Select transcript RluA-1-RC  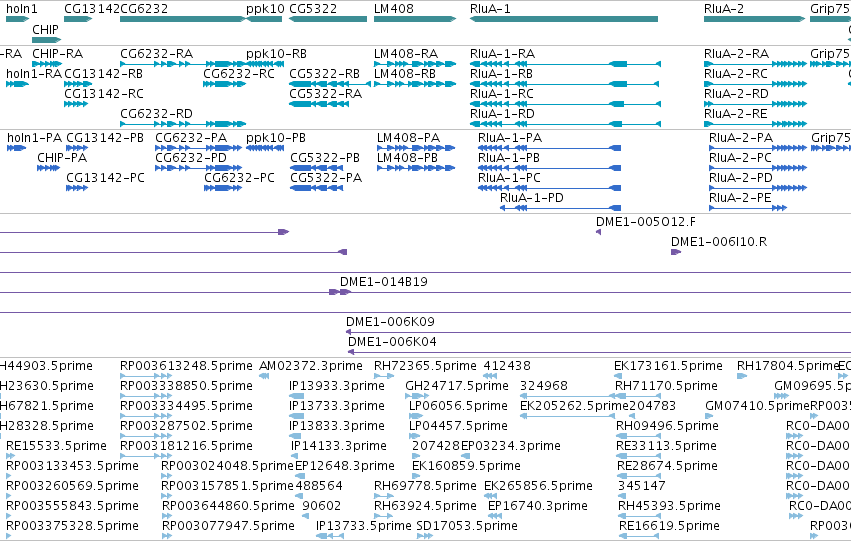[566, 104]
